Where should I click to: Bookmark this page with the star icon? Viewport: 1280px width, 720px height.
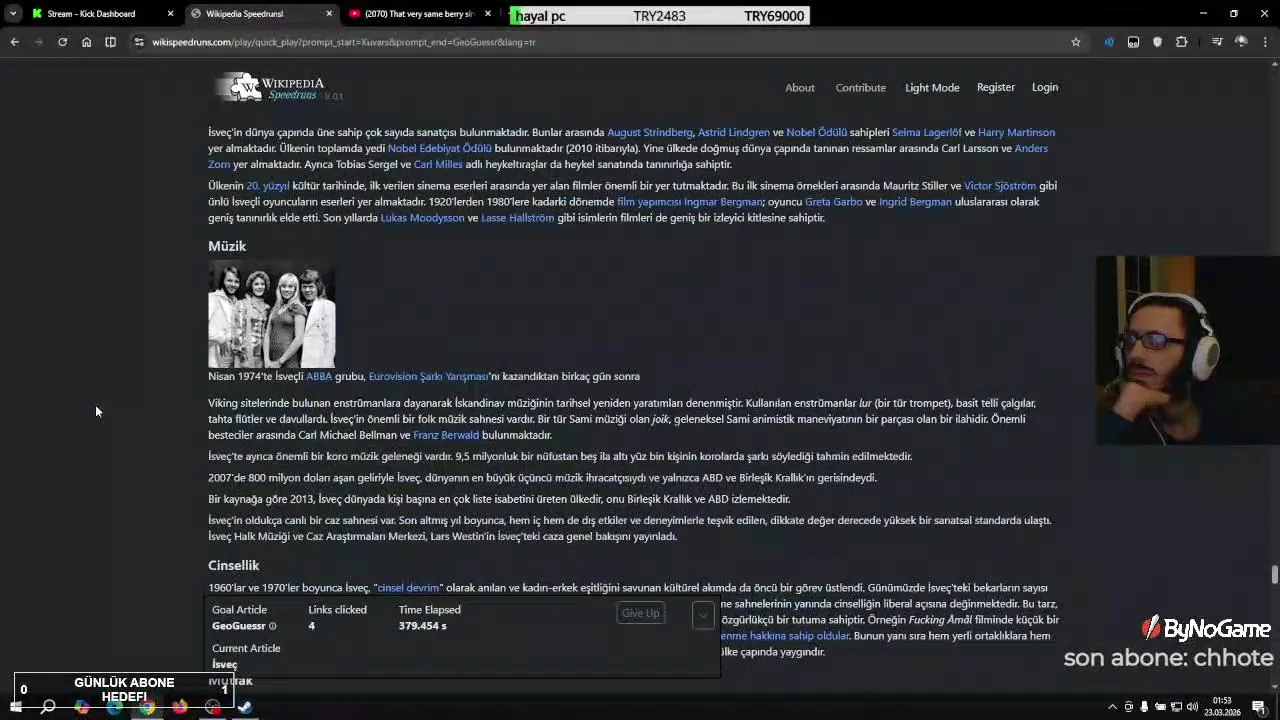(1076, 42)
